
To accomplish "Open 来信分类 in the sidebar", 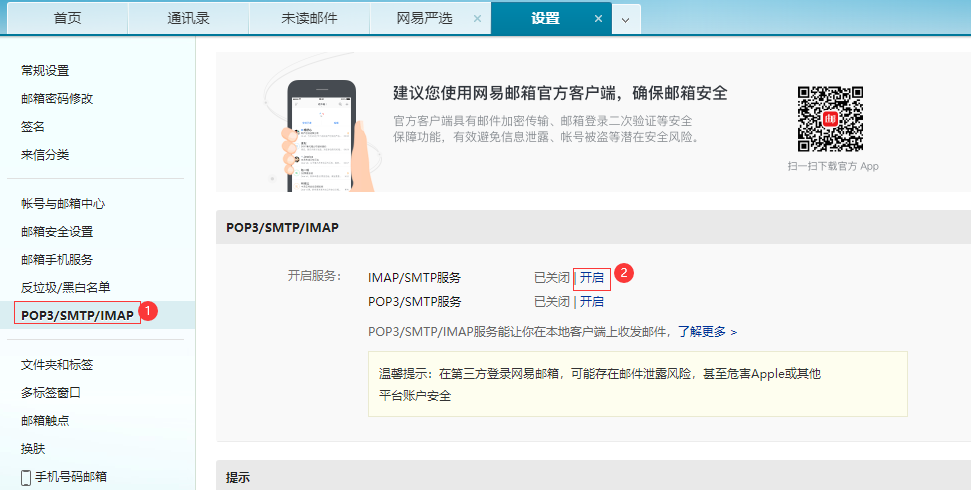I will click(45, 155).
